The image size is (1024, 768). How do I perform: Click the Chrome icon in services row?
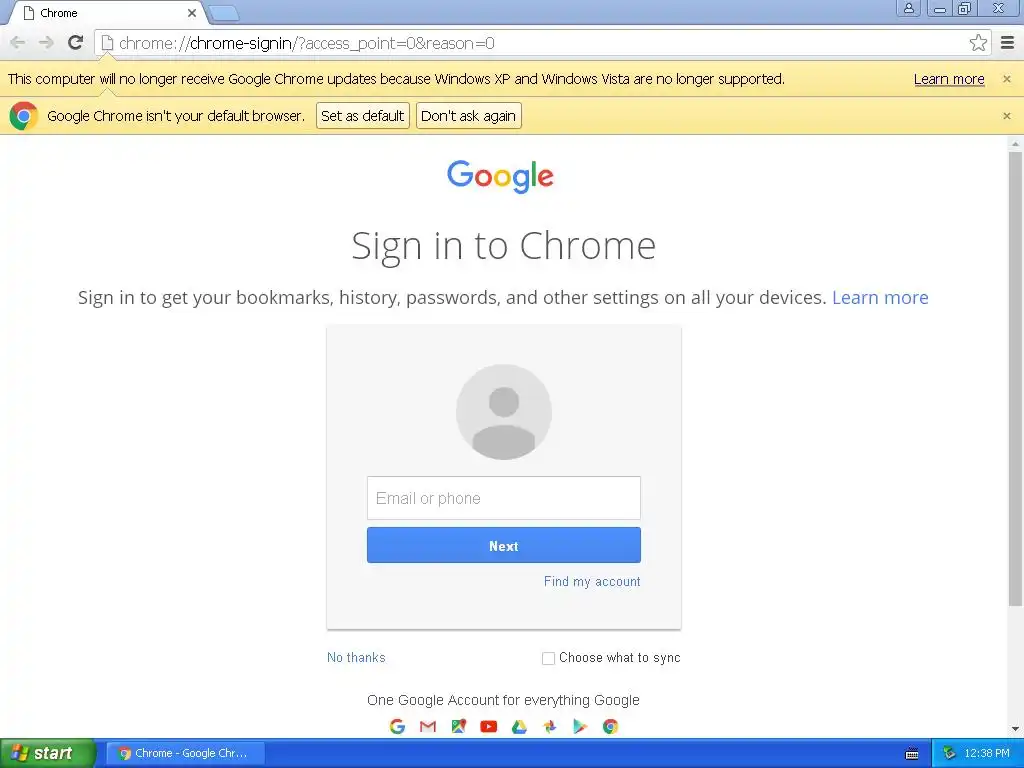coord(611,726)
